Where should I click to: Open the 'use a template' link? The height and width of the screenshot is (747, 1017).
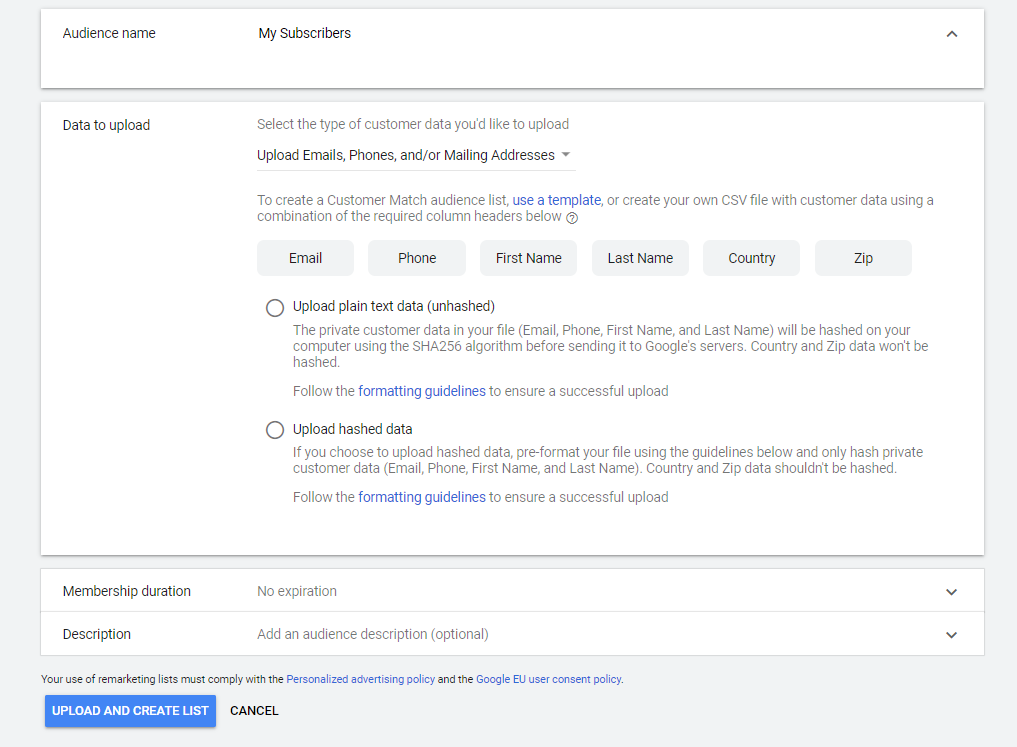point(556,200)
